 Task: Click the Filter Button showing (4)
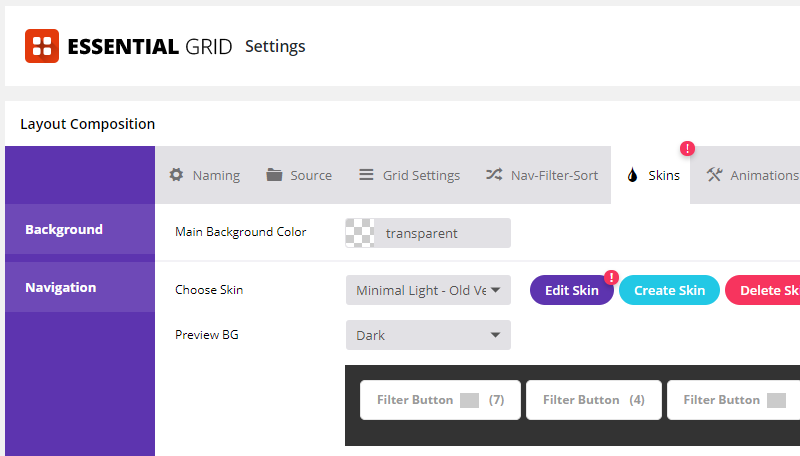pos(594,400)
